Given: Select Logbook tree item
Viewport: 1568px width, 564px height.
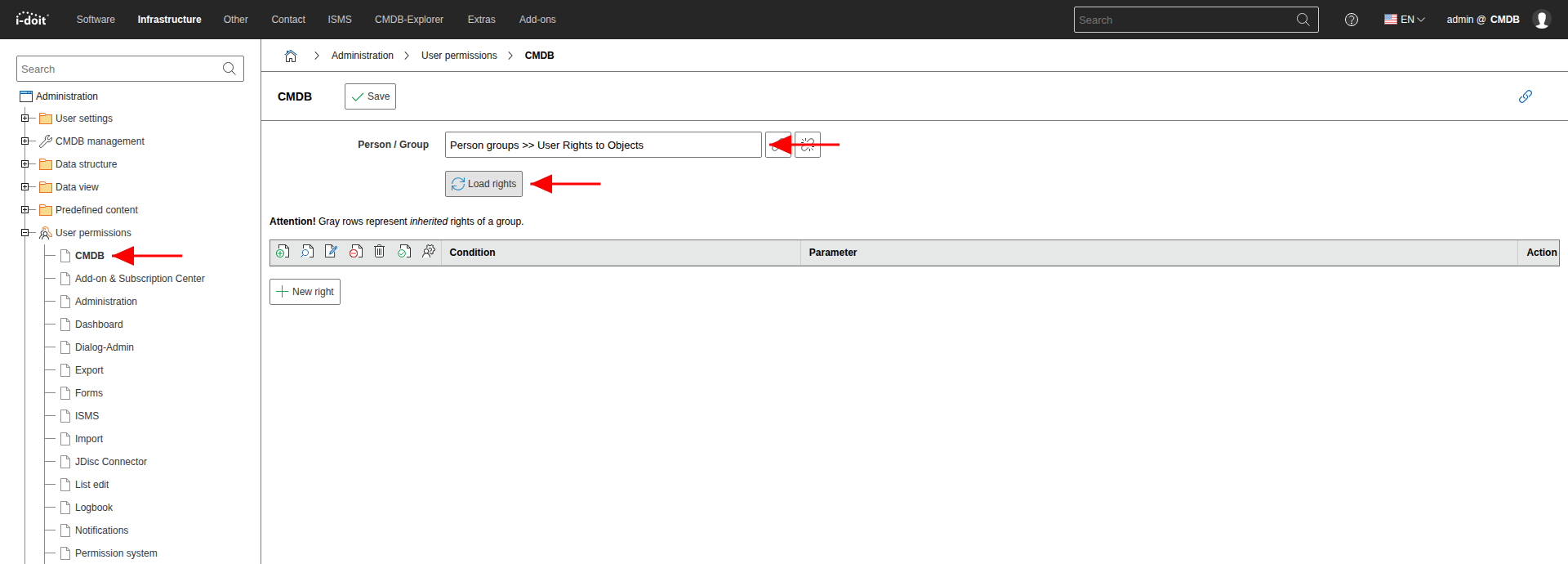Looking at the screenshot, I should click(x=94, y=508).
